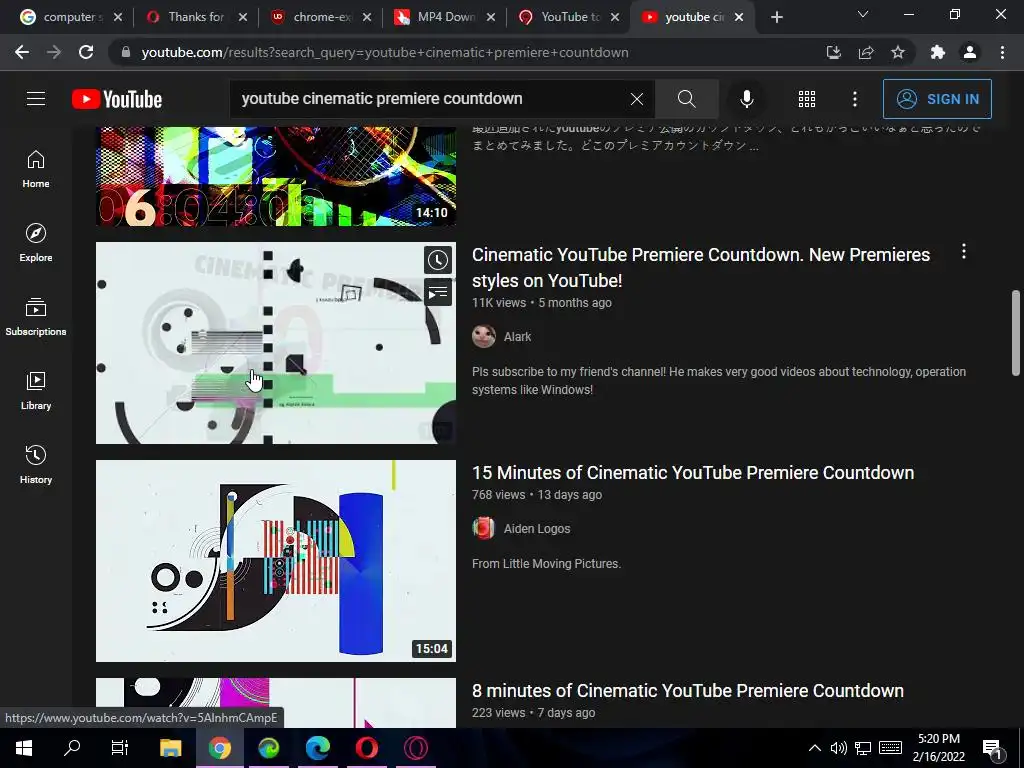Close the 'youtube cin' active tab
This screenshot has height=768, width=1024.
(739, 17)
